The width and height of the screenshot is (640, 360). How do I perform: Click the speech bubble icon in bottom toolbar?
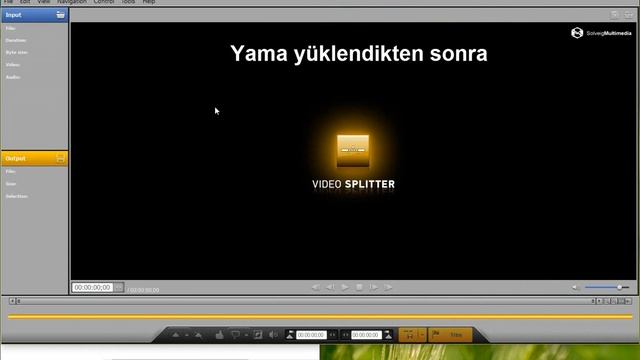(236, 335)
